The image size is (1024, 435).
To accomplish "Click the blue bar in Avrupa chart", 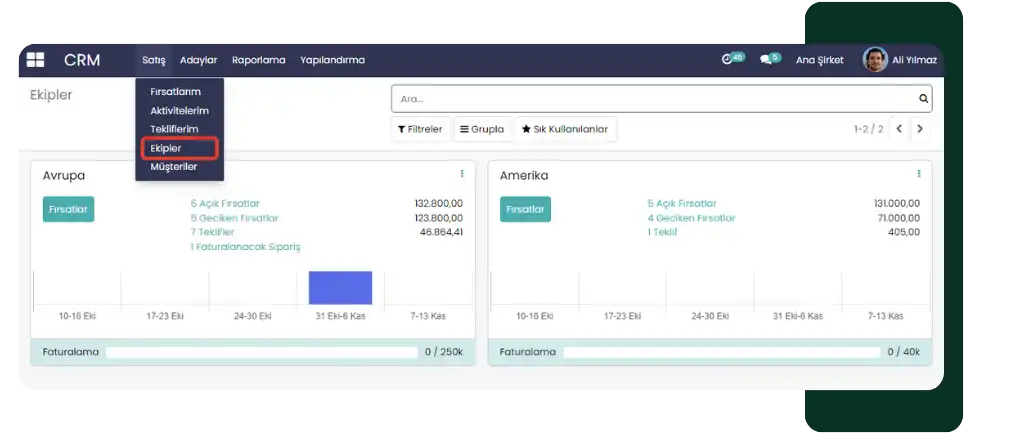I will point(340,287).
